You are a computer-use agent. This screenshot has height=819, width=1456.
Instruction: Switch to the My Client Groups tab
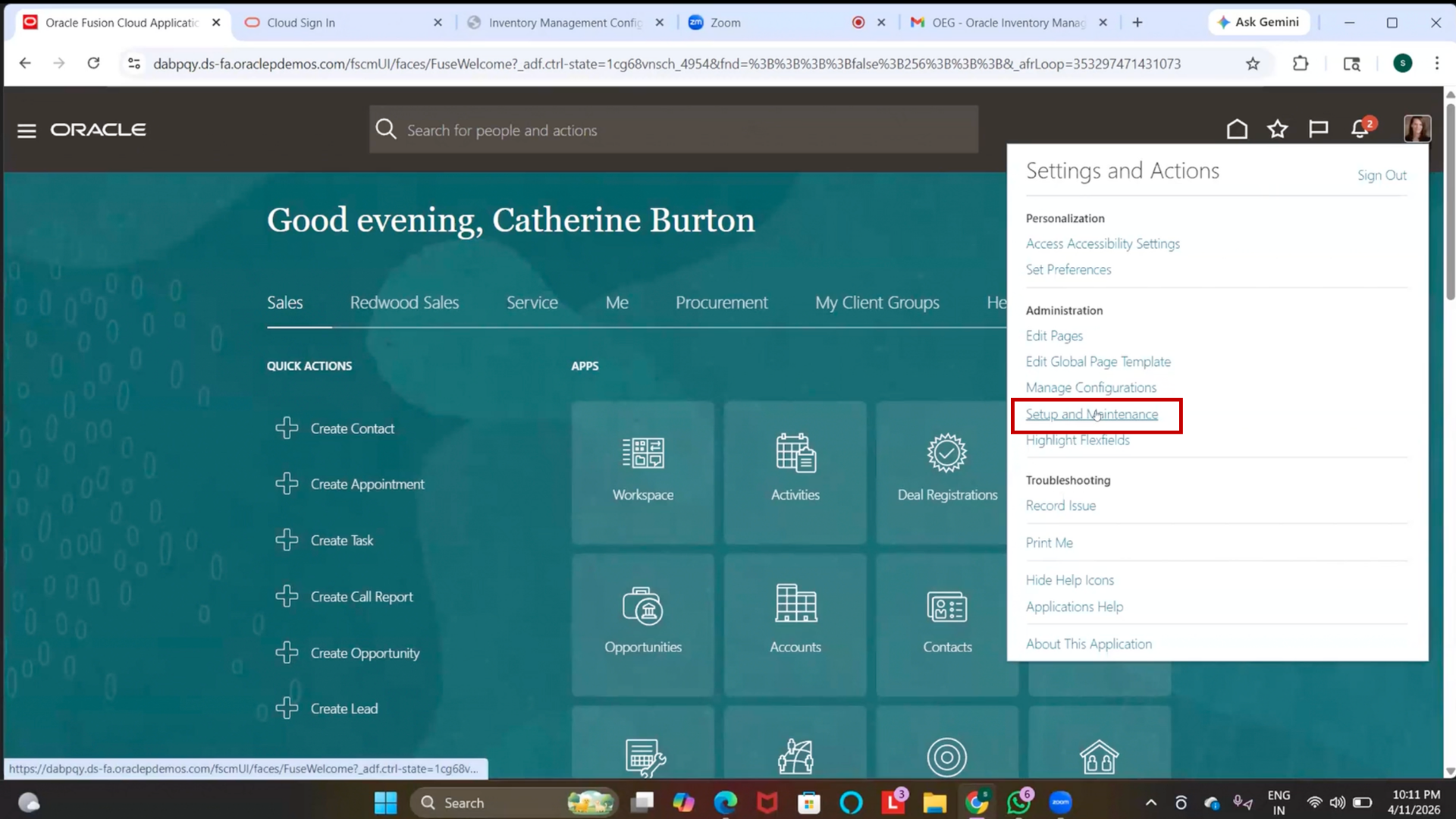(x=877, y=303)
